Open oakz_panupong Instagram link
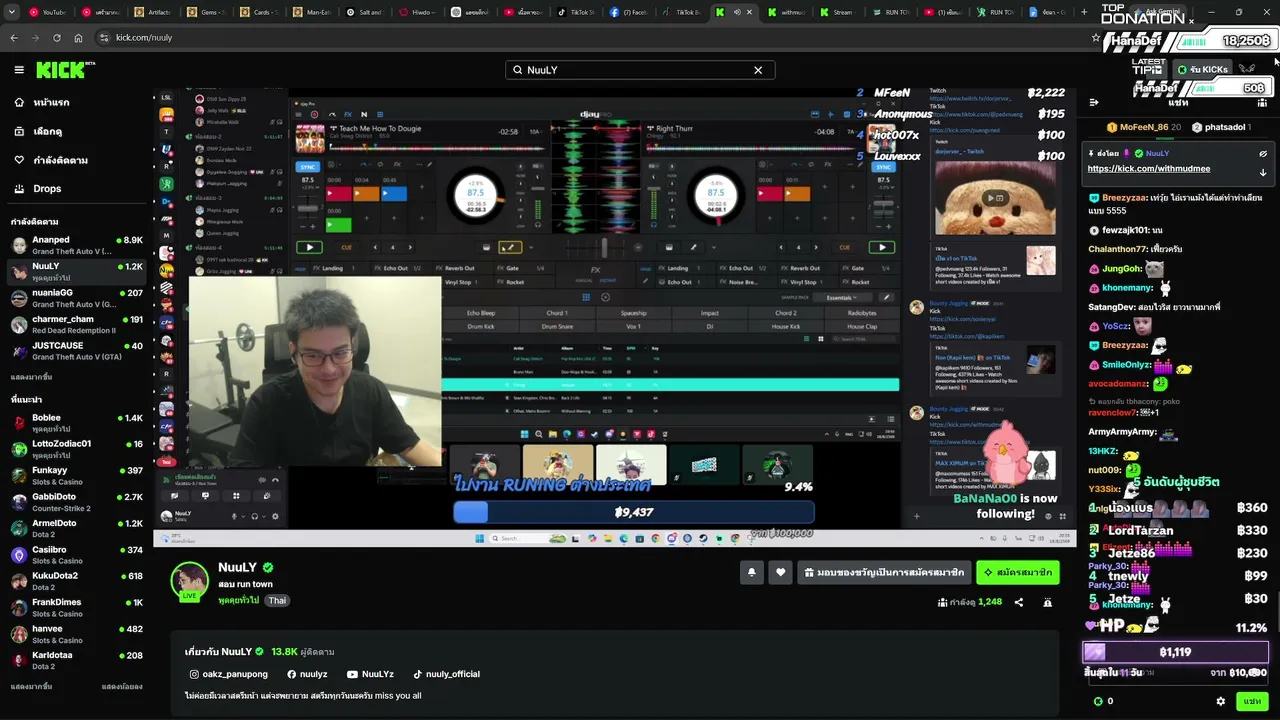1280x720 pixels. (x=229, y=674)
